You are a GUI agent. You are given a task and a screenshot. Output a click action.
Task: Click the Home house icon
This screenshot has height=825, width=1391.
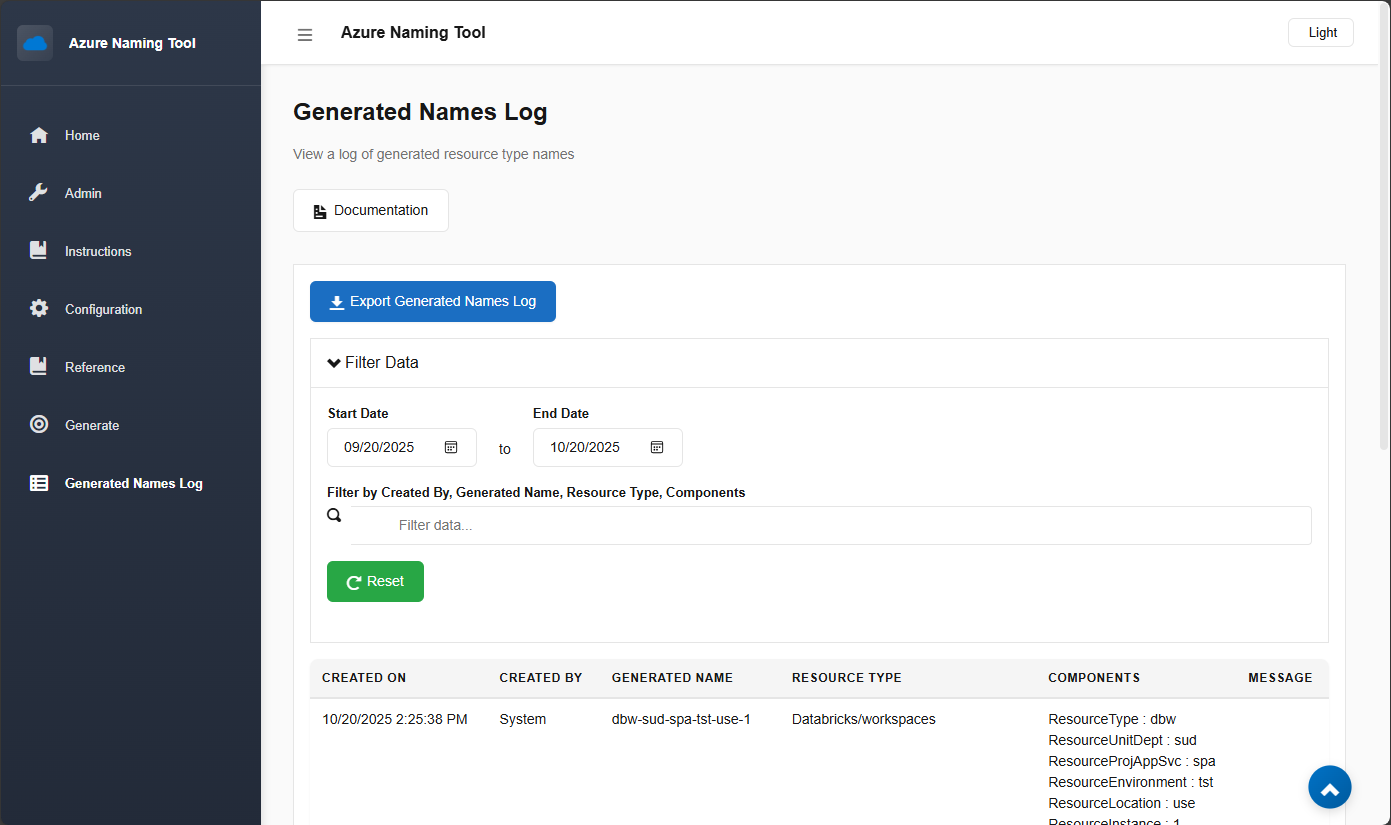pos(39,135)
